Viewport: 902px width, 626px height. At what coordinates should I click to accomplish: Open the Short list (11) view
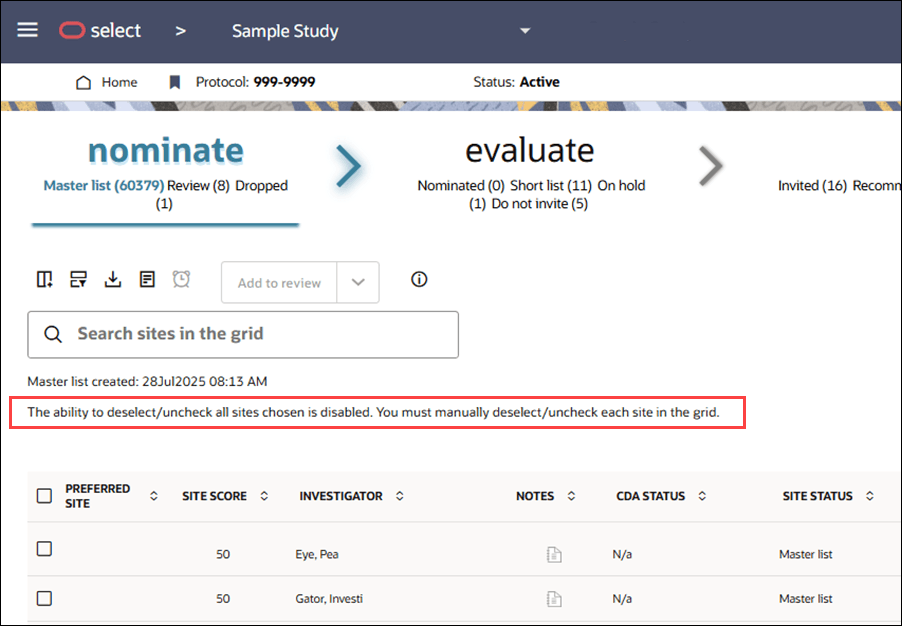[551, 186]
